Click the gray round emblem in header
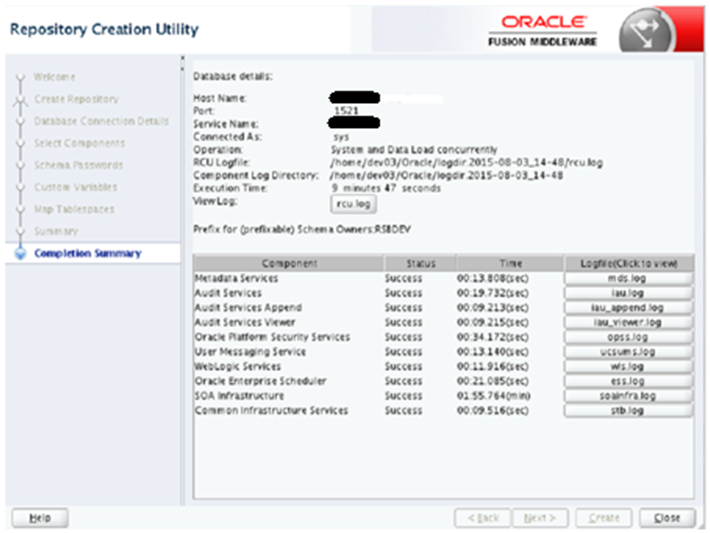Viewport: 710px width, 533px height. coord(646,31)
